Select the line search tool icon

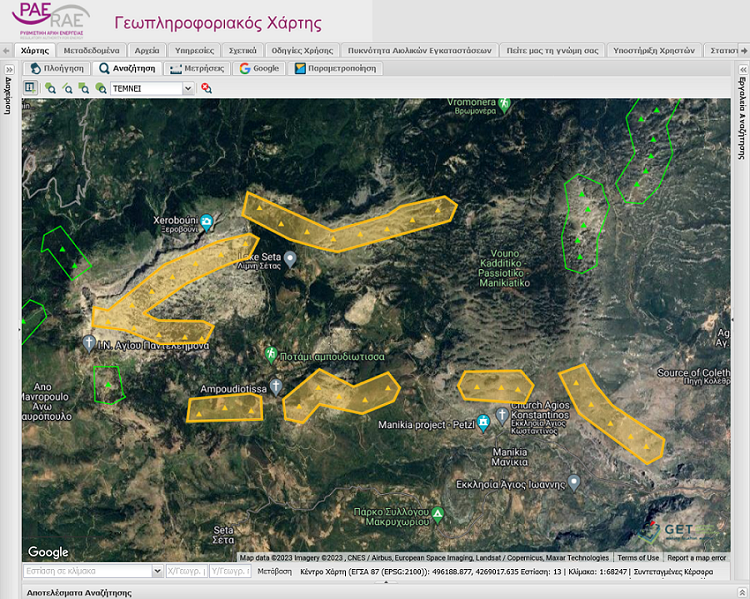67,88
